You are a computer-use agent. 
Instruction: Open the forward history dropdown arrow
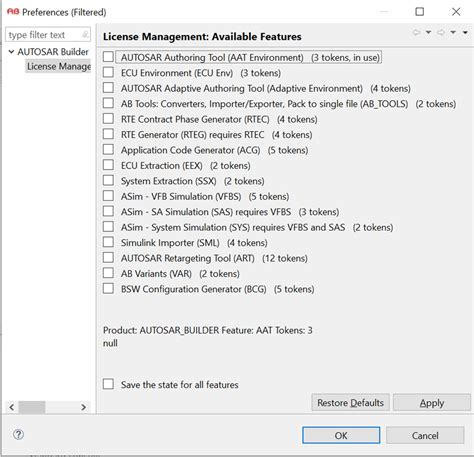[x=453, y=32]
